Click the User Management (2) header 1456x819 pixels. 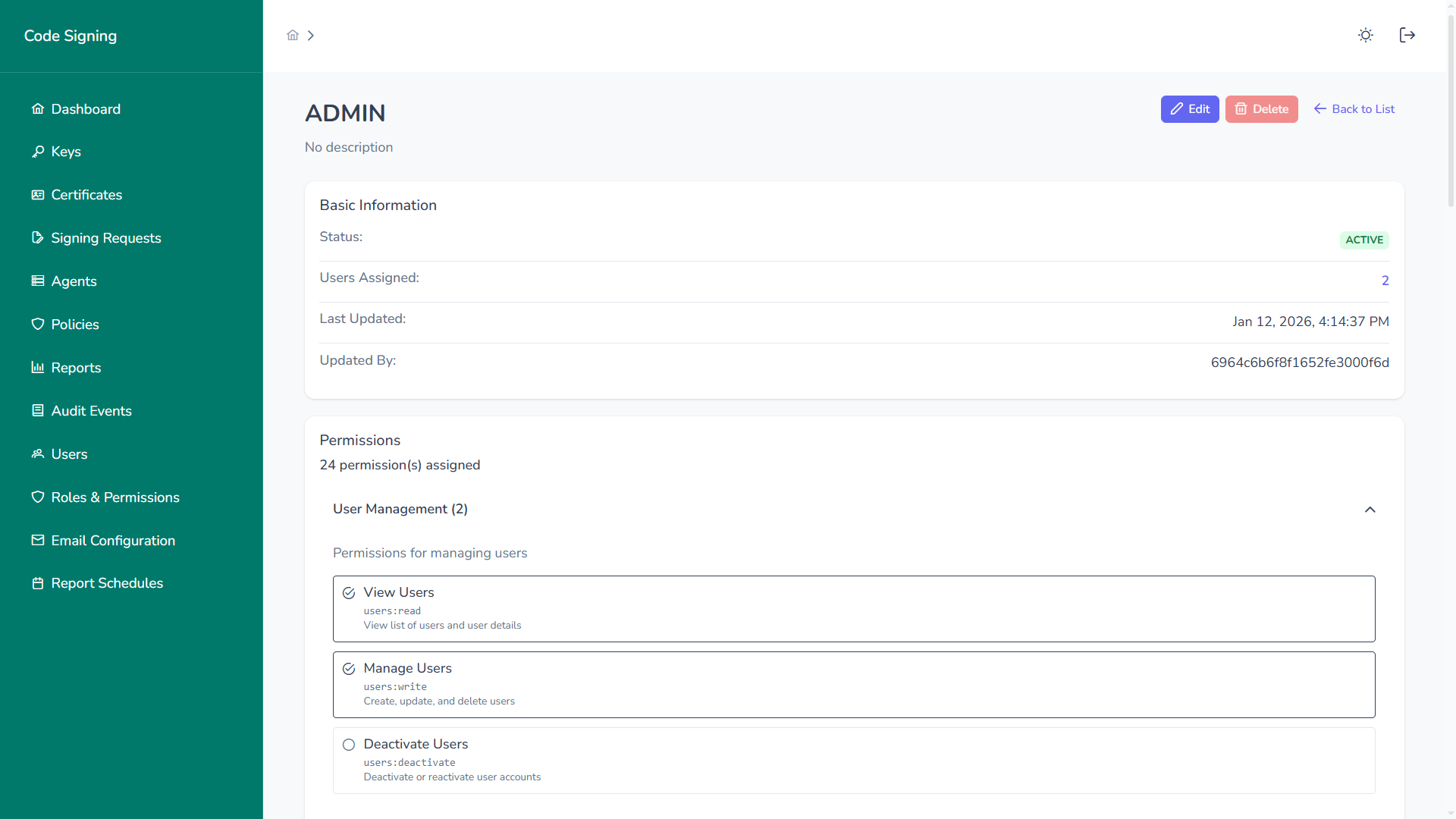coord(400,509)
